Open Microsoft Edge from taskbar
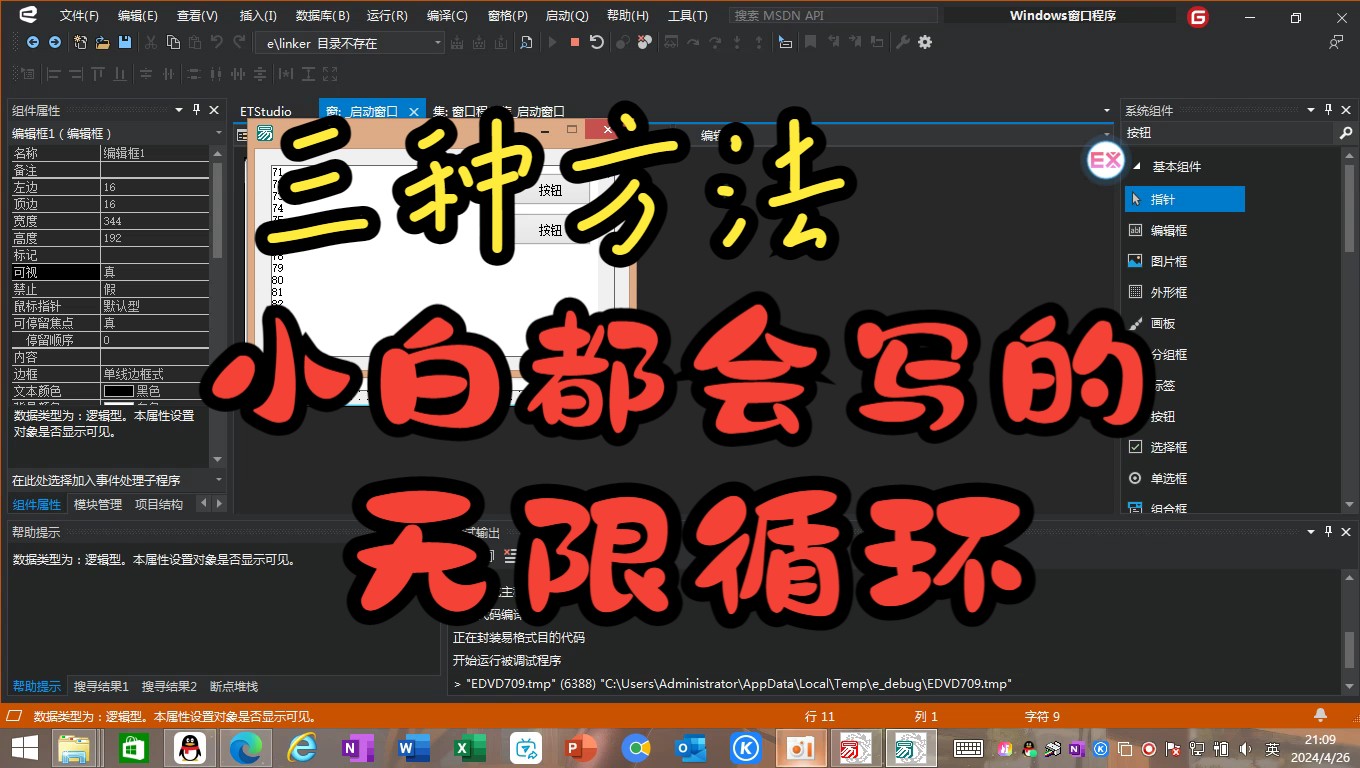 click(x=246, y=748)
